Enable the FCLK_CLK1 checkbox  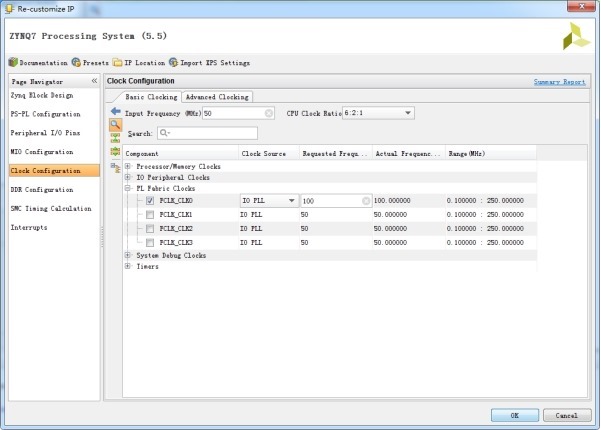tap(150, 215)
